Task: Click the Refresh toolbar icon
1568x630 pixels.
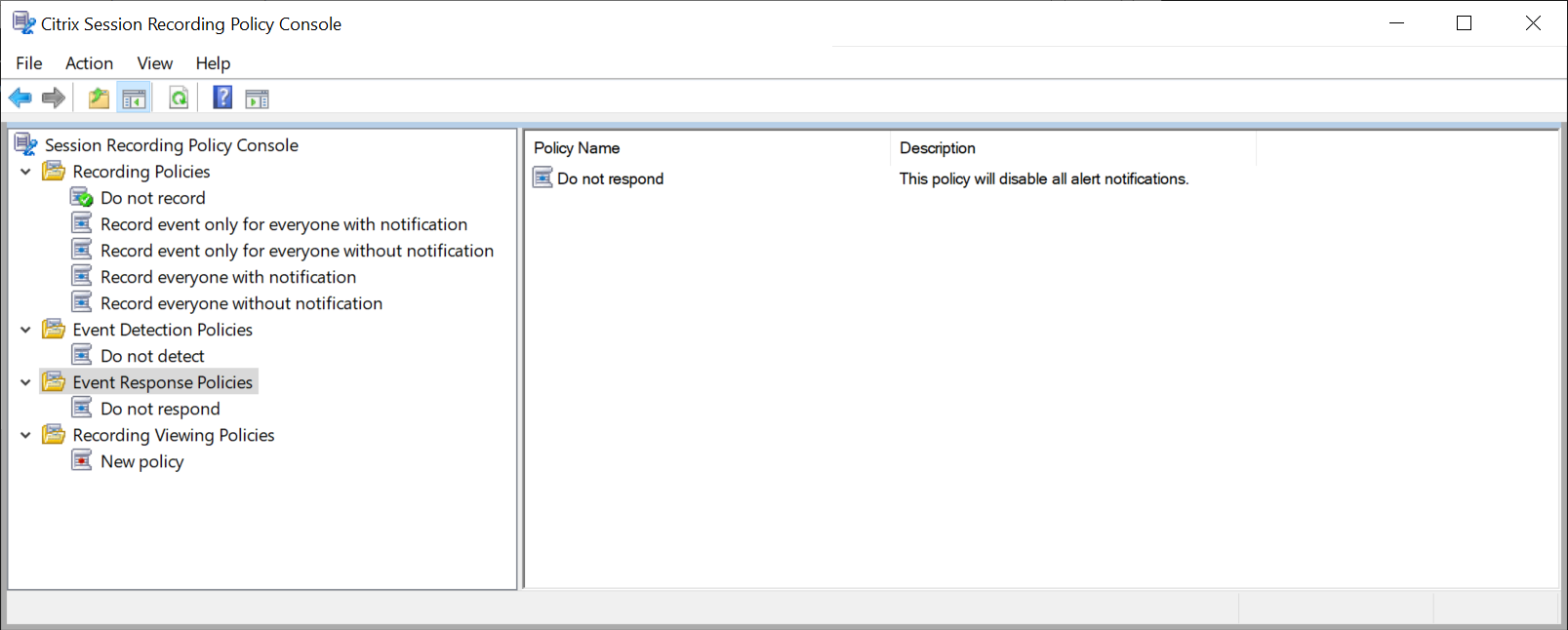Action: (x=179, y=98)
